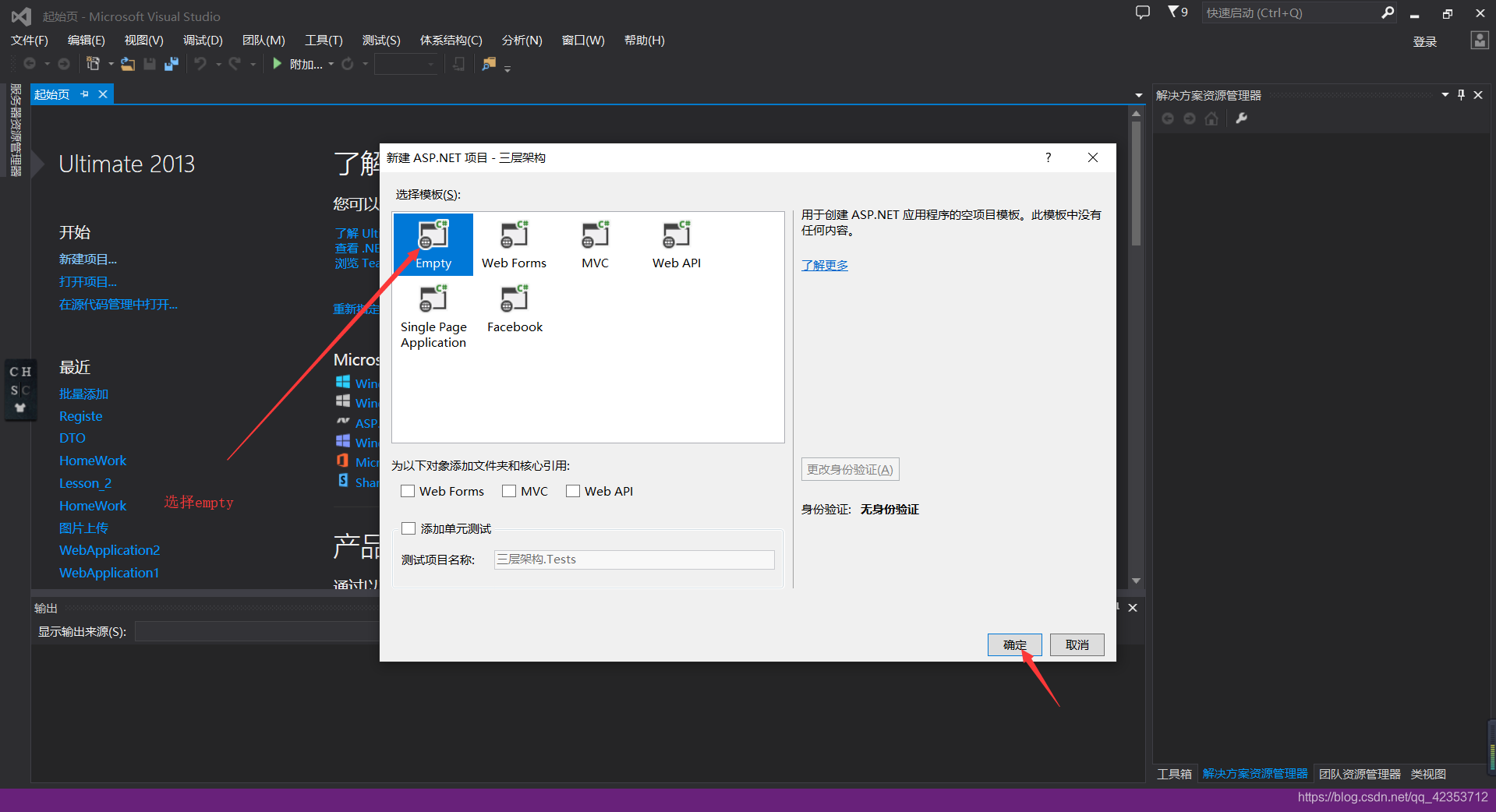The width and height of the screenshot is (1496, 812).
Task: Click the redo toolbar icon
Action: pos(235,64)
